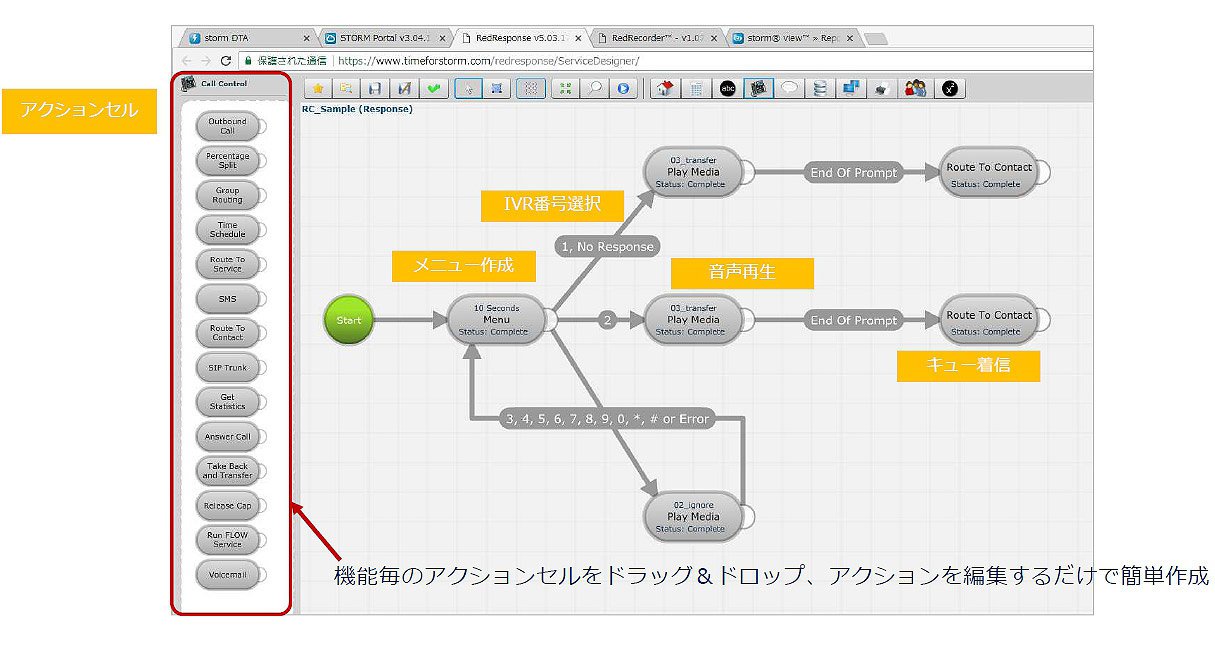Click the yellow star New service icon
Screen dimensions: 1215x661
(319, 88)
